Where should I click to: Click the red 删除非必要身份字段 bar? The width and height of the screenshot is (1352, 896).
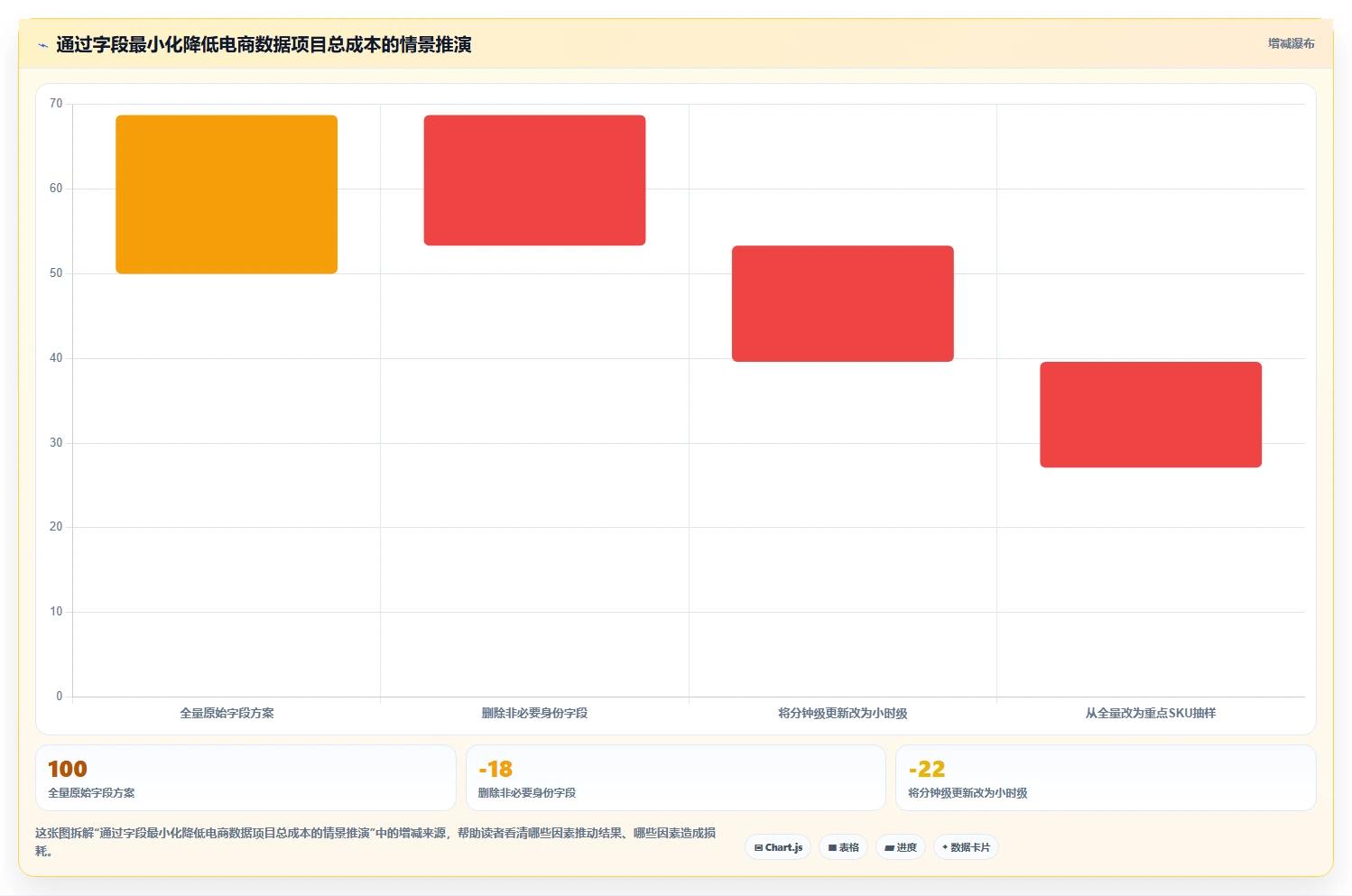coord(534,180)
